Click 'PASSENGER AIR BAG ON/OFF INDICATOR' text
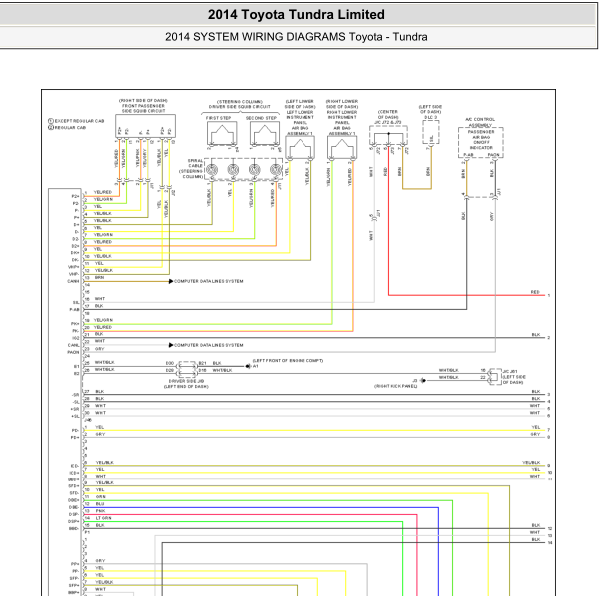The height and width of the screenshot is (596, 599). pyautogui.click(x=481, y=139)
